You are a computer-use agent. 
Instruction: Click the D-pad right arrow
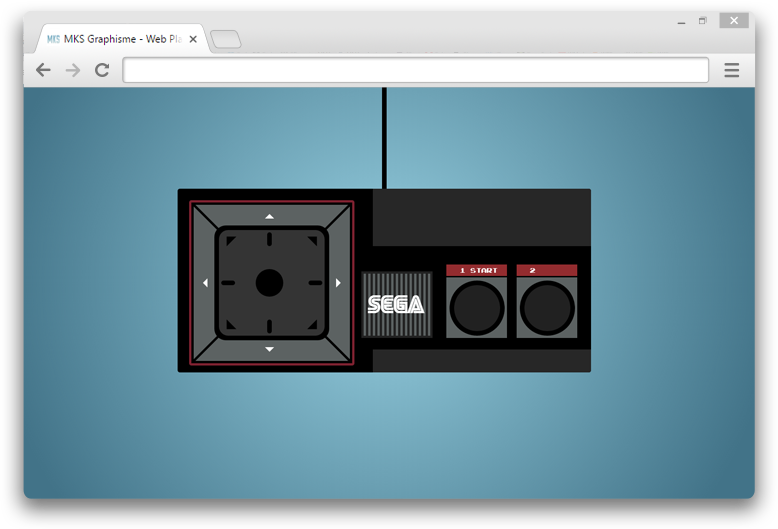coord(338,283)
